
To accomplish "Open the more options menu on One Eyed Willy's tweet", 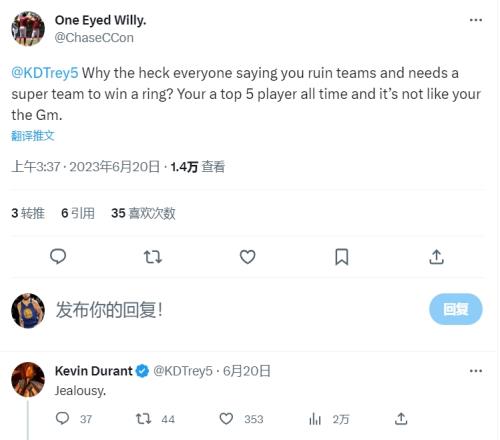I will click(x=476, y=20).
